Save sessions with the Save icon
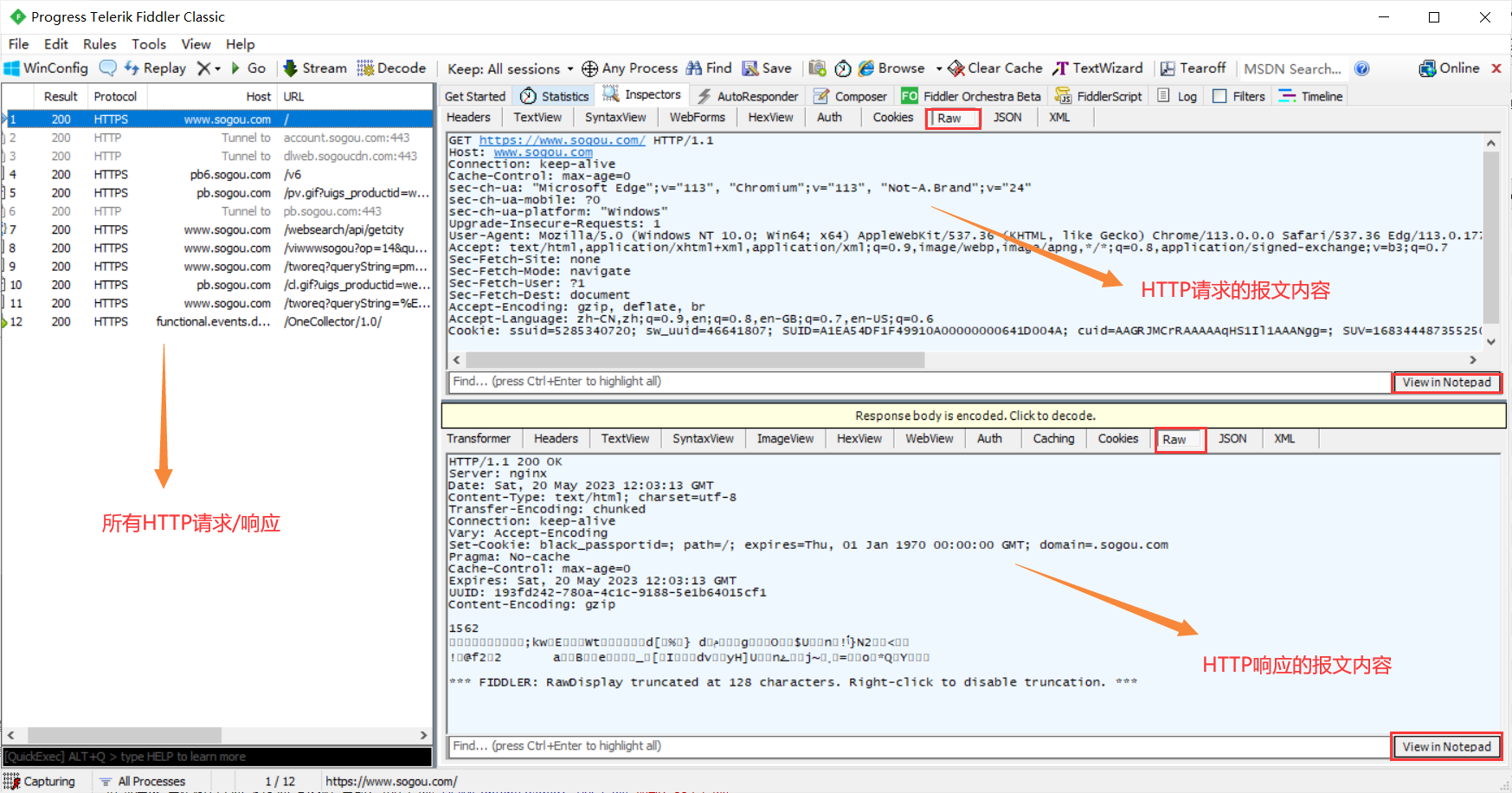Screen dimensions: 1512x793 [767, 68]
